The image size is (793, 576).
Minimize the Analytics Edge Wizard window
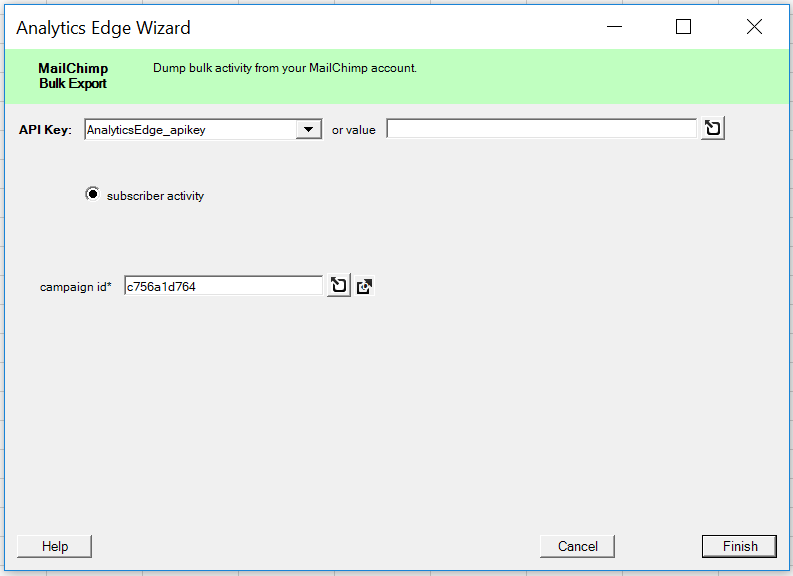tap(614, 27)
